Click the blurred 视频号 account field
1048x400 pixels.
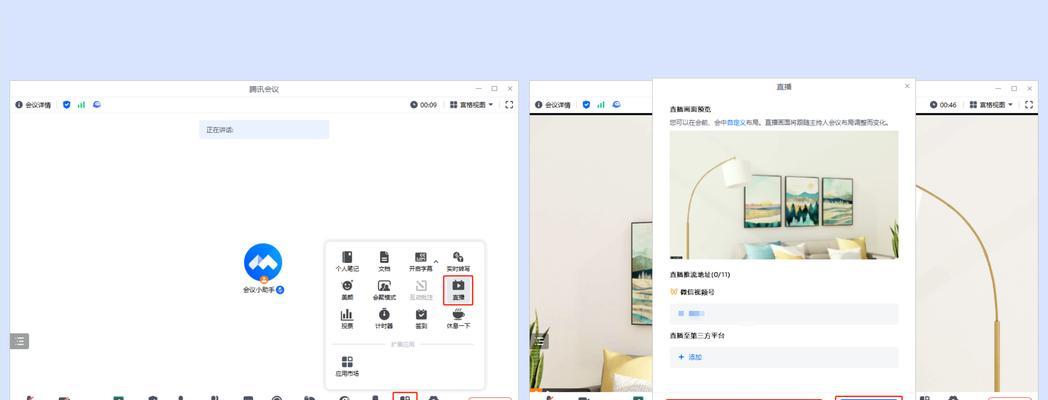[x=784, y=314]
